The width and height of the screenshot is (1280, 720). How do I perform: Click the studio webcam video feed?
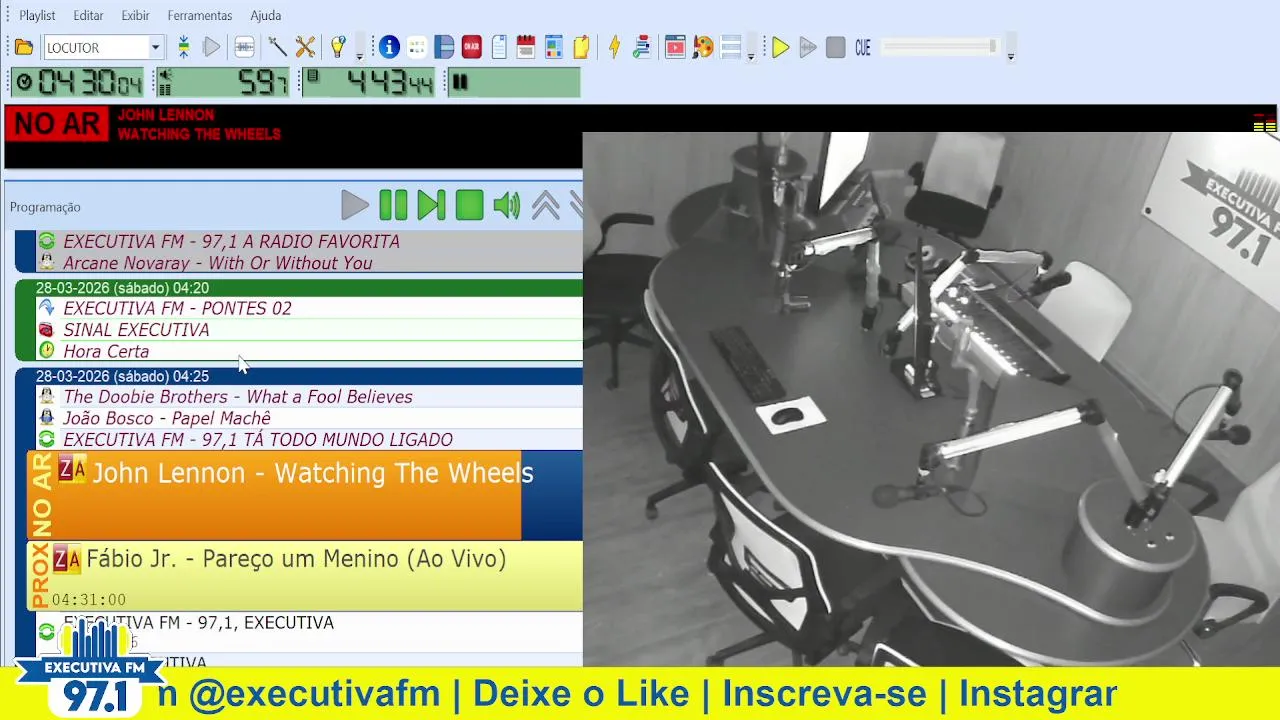[931, 398]
